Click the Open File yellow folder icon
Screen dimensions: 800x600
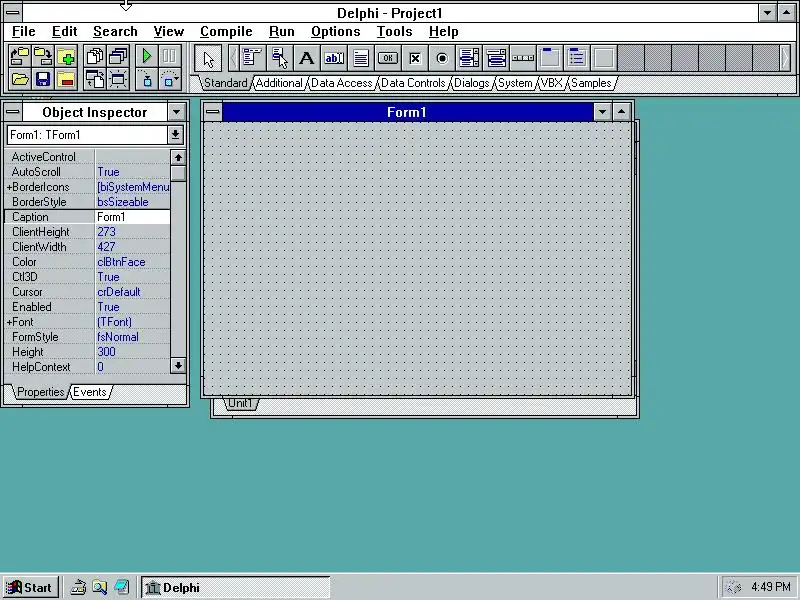[19, 79]
